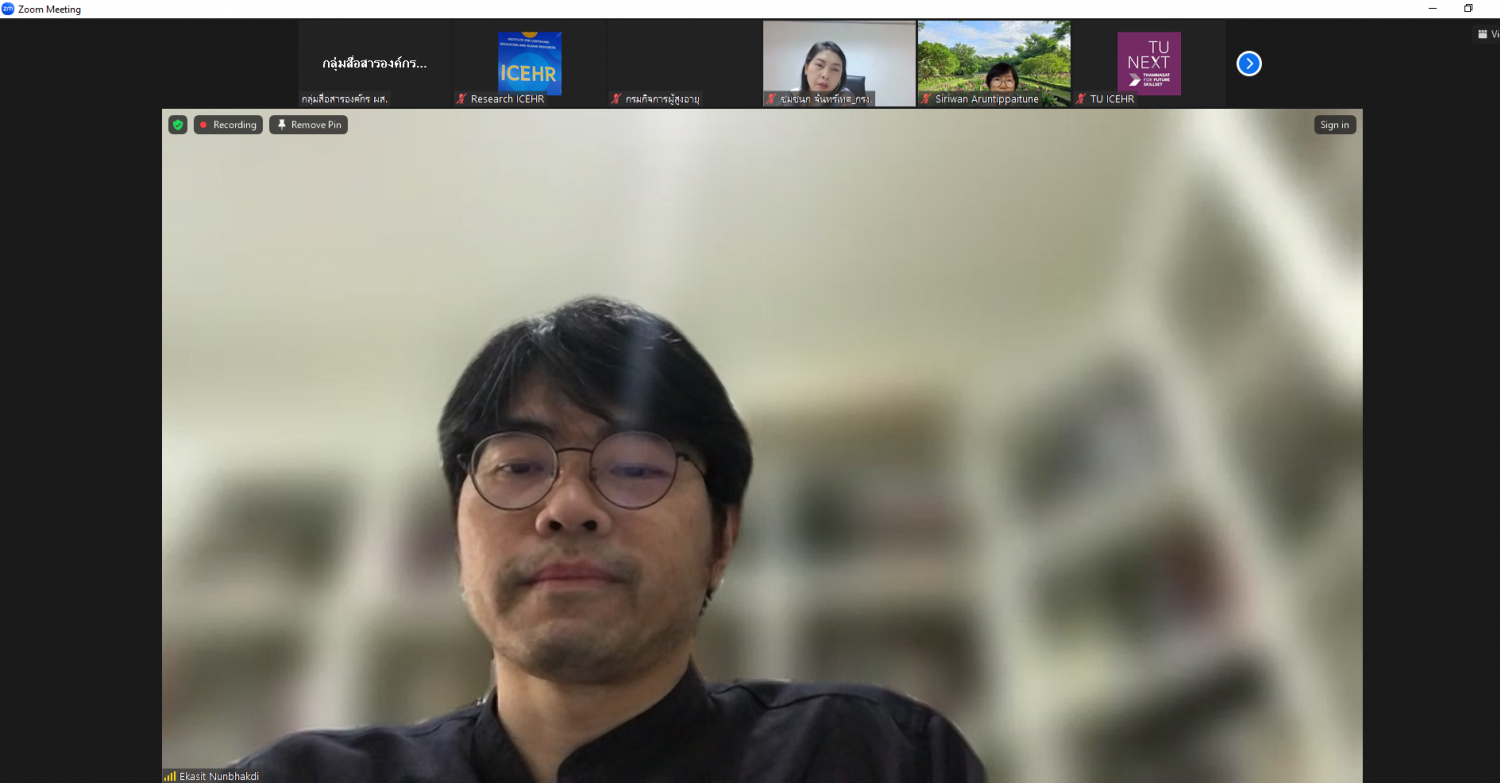This screenshot has width=1500, height=783.
Task: Minimize the Zoom Meeting window
Action: (x=1433, y=9)
